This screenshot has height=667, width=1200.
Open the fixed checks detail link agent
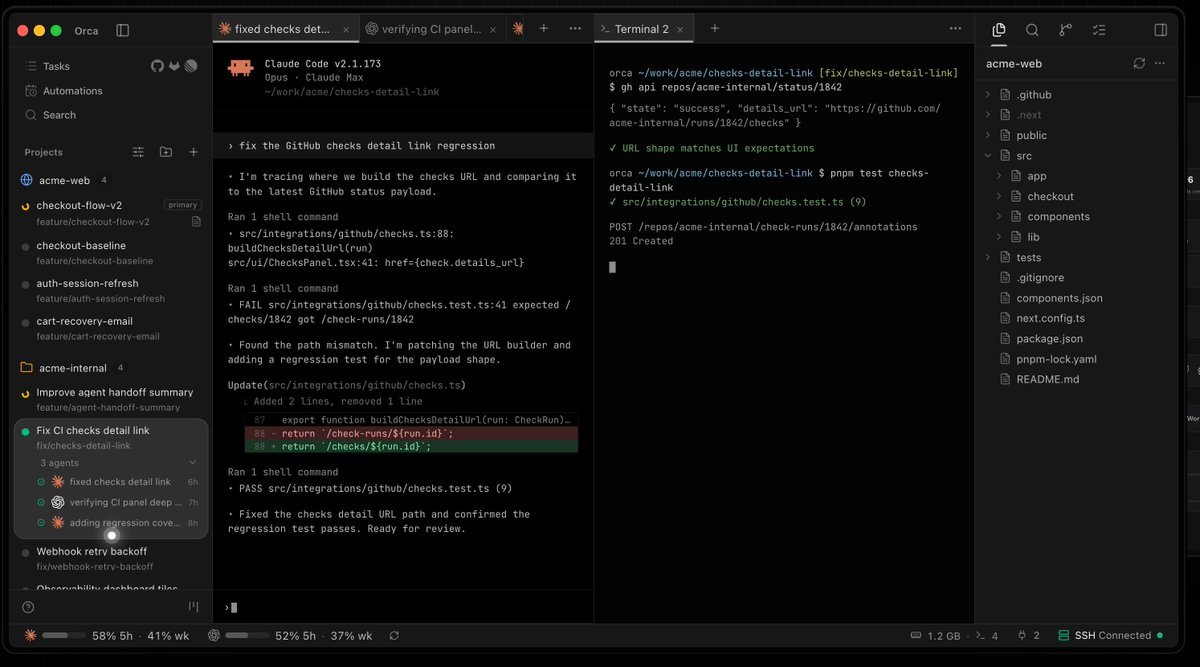(118, 482)
